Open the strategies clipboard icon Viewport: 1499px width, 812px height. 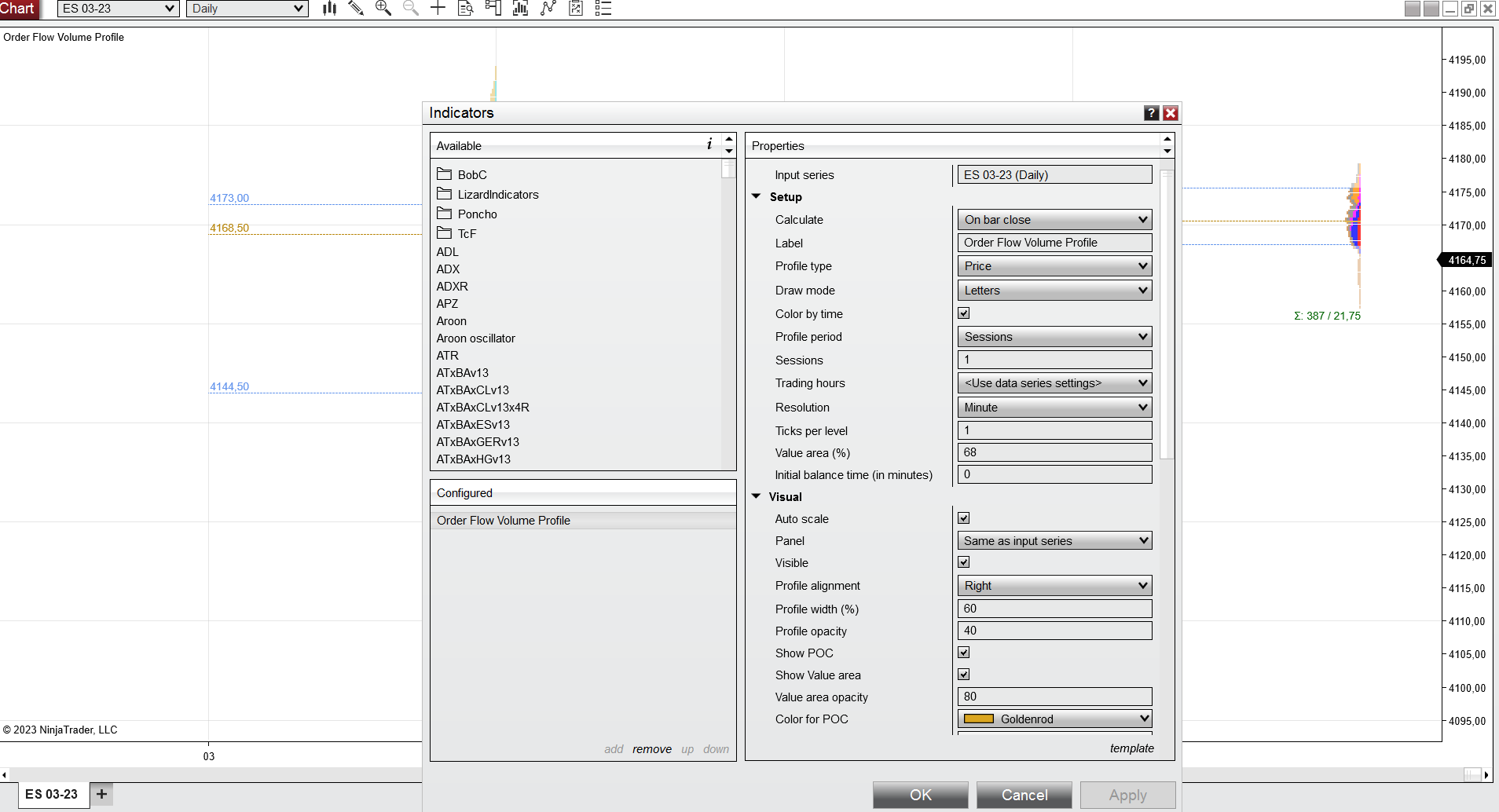[576, 9]
